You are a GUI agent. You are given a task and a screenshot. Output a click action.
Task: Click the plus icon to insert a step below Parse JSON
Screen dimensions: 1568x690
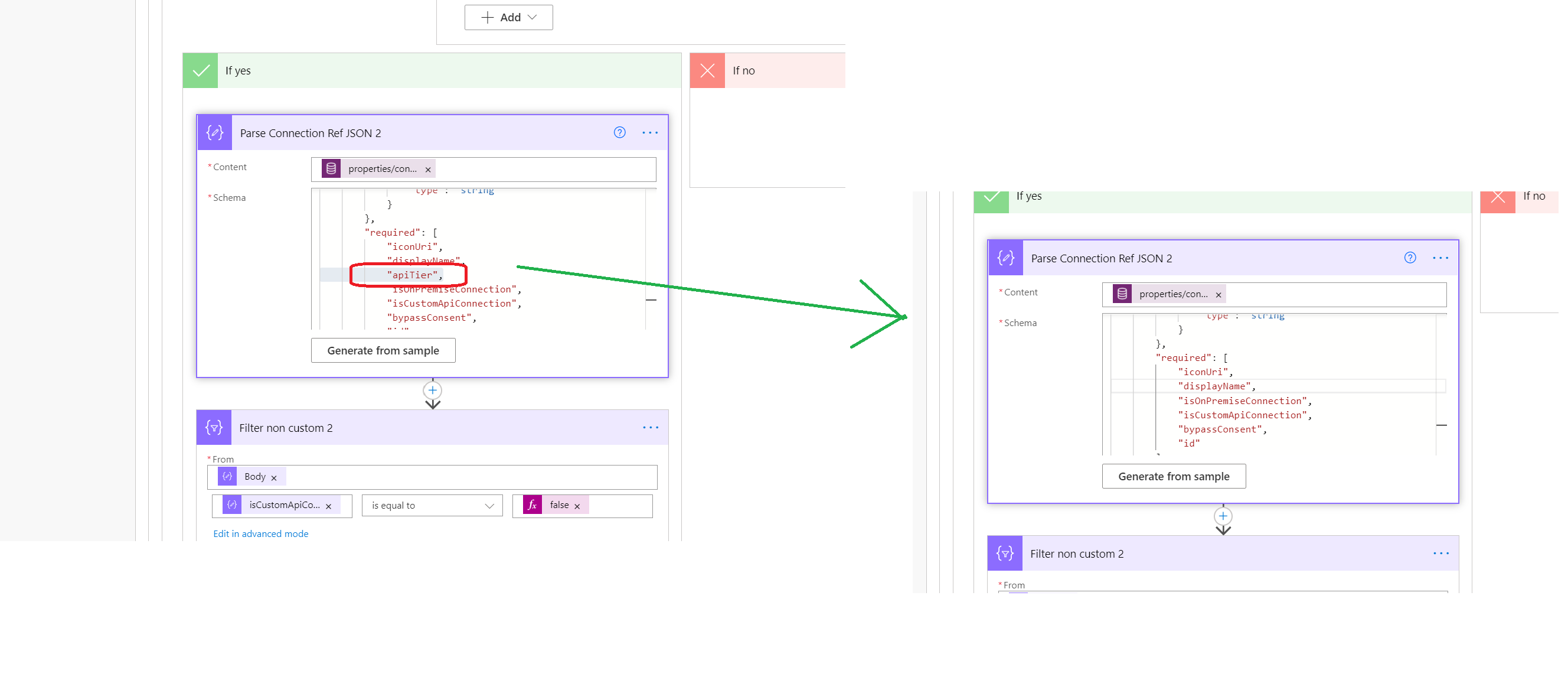click(x=432, y=390)
